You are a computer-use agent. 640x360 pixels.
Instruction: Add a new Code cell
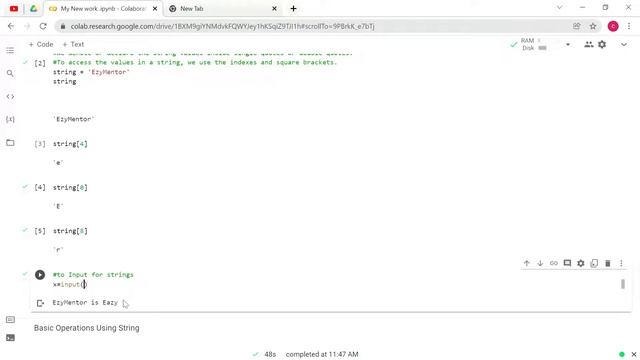(x=41, y=44)
